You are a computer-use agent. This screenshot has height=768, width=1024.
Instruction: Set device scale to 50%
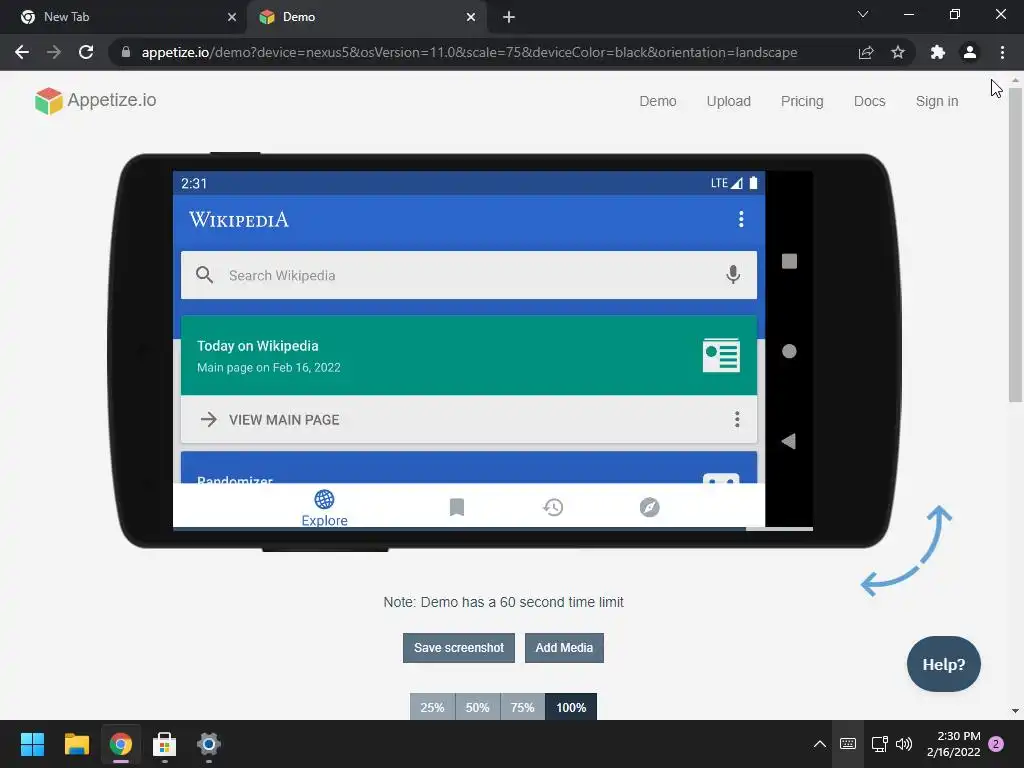[x=477, y=707]
